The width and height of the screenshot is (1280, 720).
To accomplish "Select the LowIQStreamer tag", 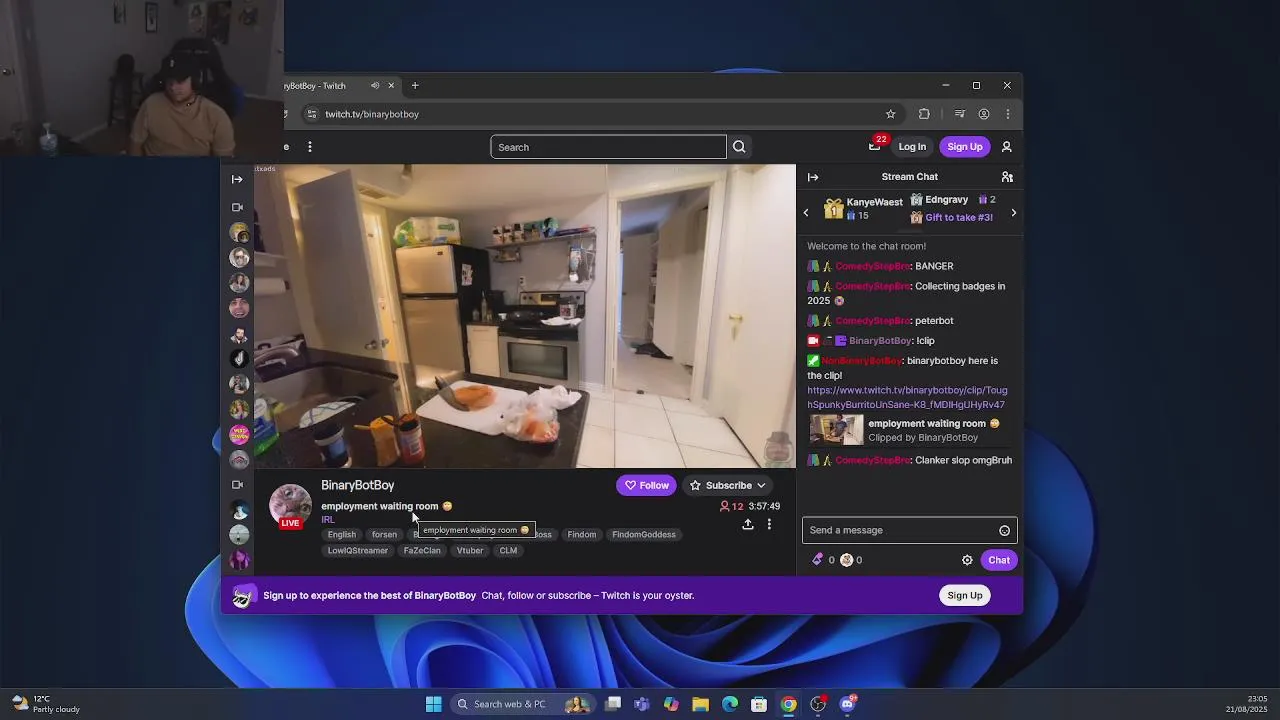I will 358,551.
